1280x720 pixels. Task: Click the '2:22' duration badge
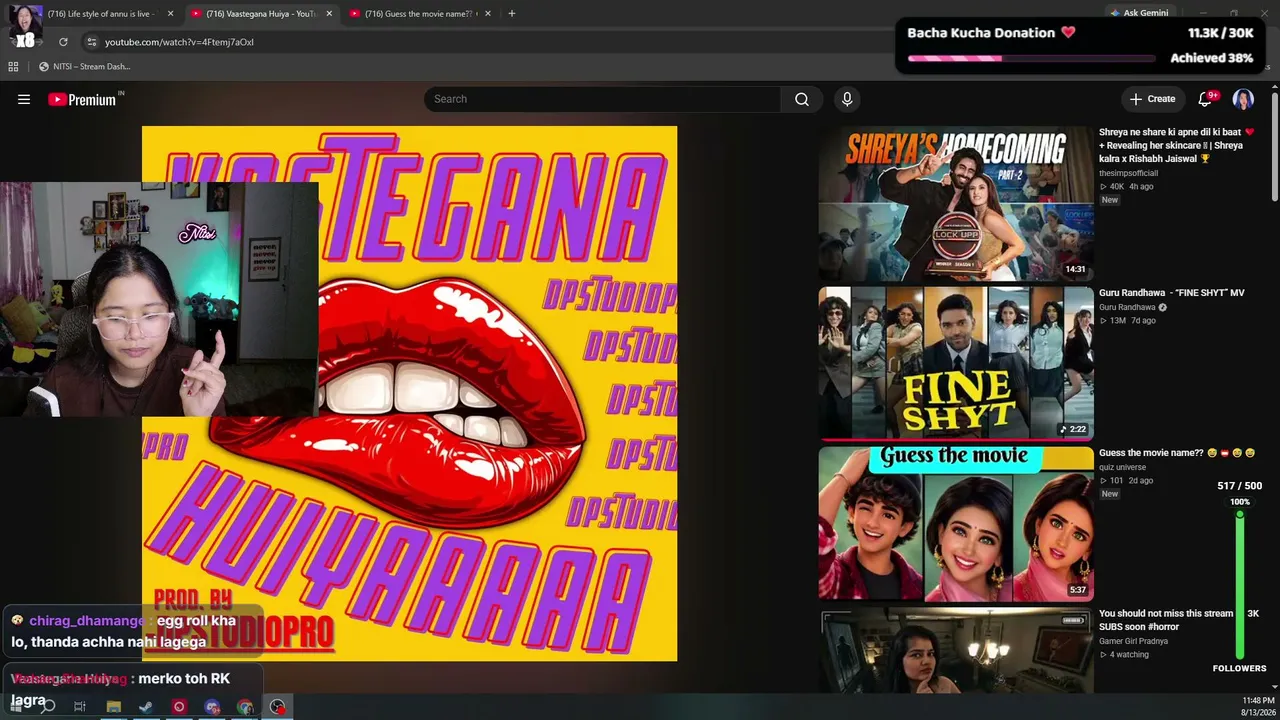pyautogui.click(x=1073, y=429)
